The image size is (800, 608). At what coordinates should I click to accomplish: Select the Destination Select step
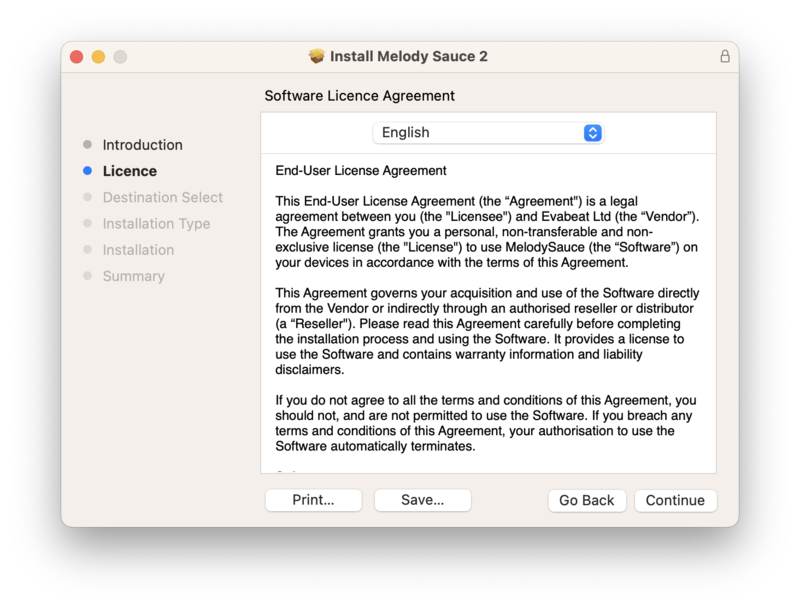pyautogui.click(x=163, y=197)
